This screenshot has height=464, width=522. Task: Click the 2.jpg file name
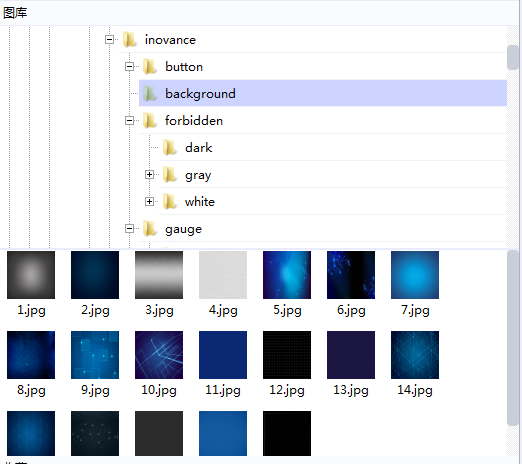[x=95, y=310]
